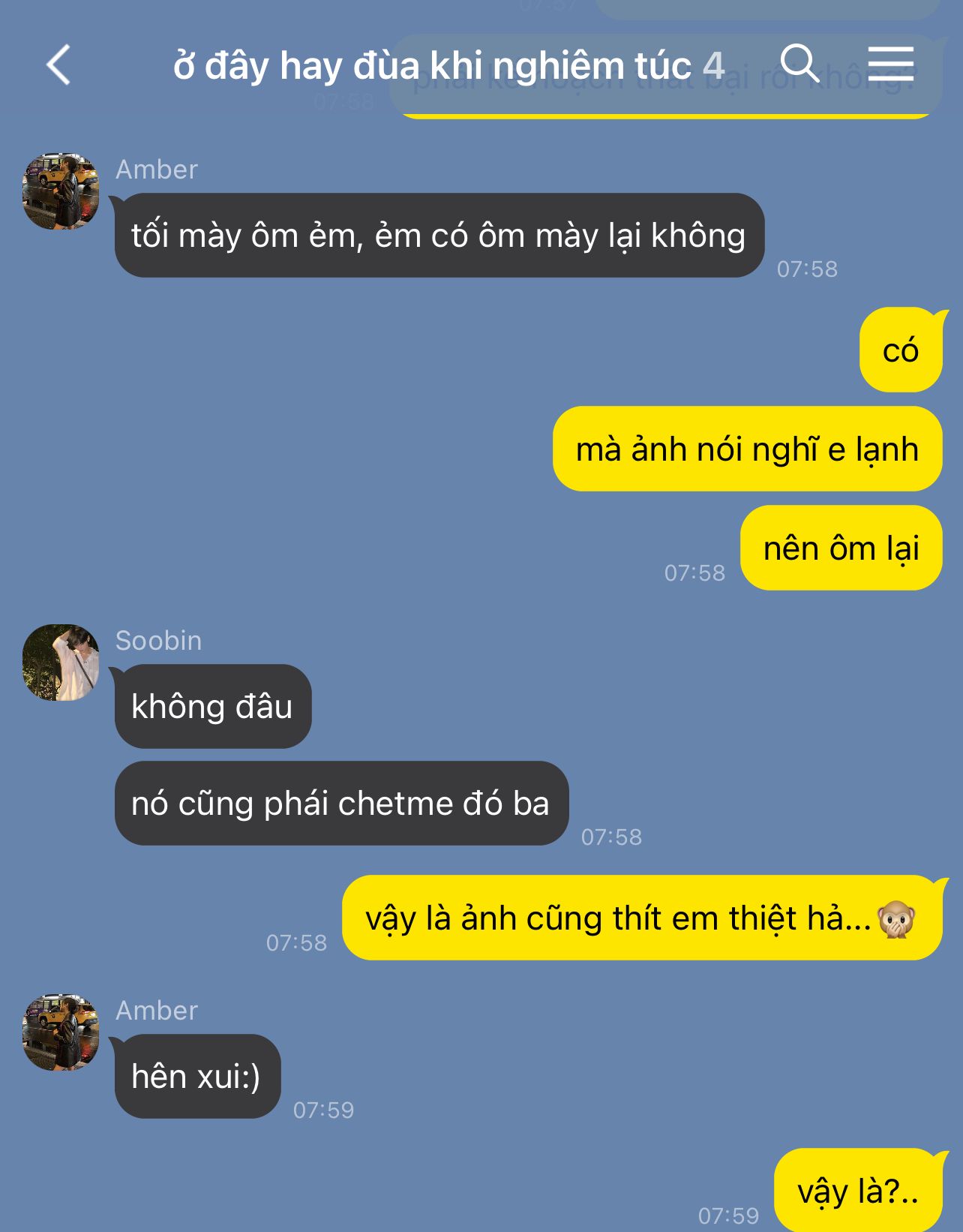Tap Amber's avatar beside 'tối mày ôm ẻm'
The width and height of the screenshot is (963, 1232).
61,191
